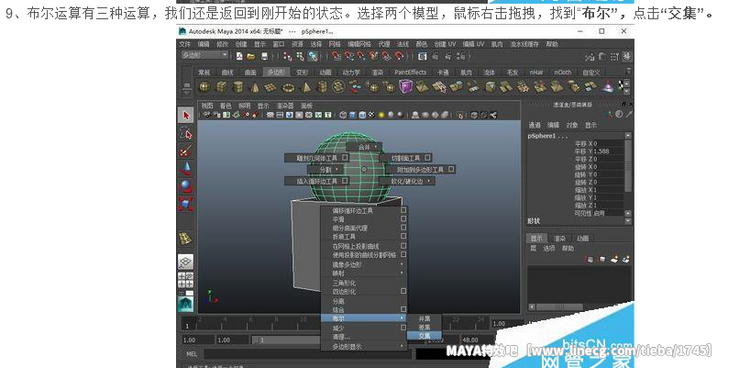Image resolution: width=750 pixels, height=368 pixels.
Task: Open the 多边形 menu set dropdown
Action: point(204,56)
